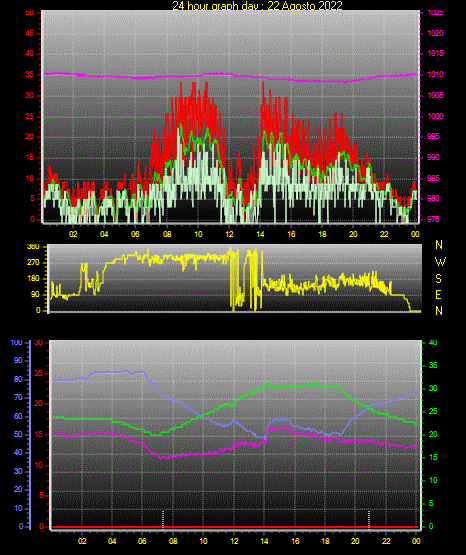
Task: Click the sunset dotted yellow marker
Action: pyautogui.click(x=369, y=520)
